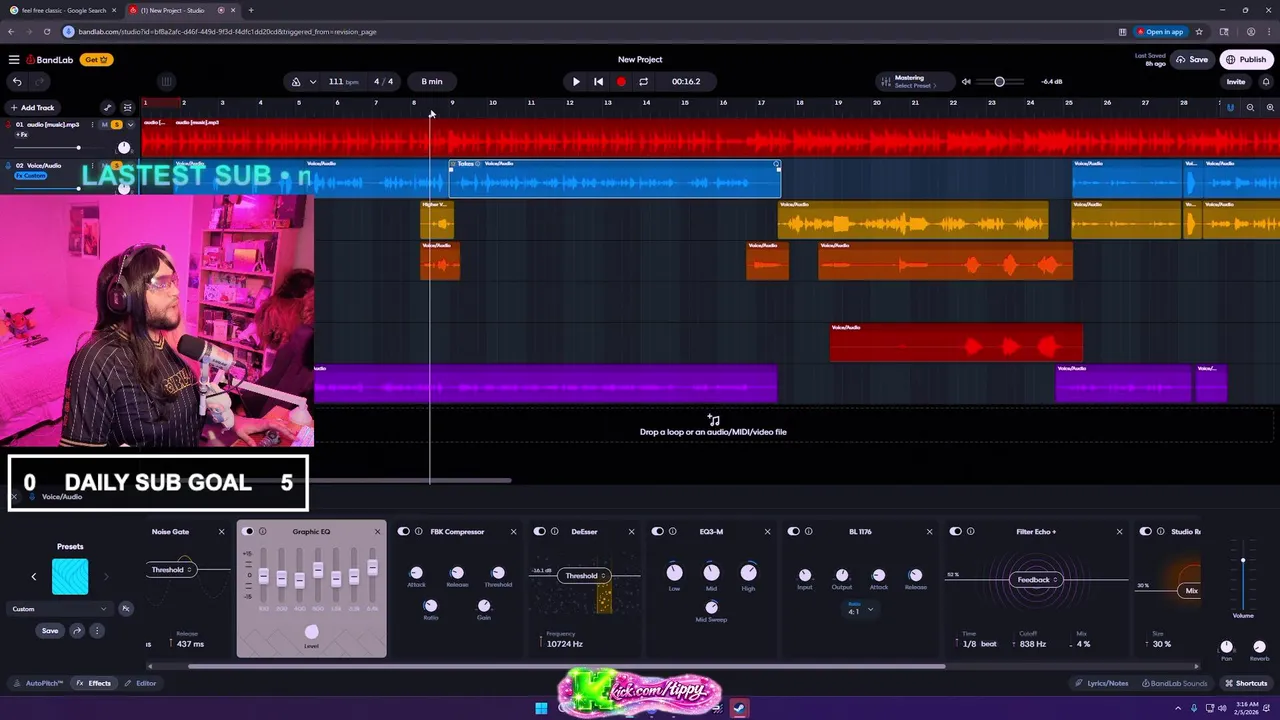Change the 4 / 4 time signature
Viewport: 1280px width, 720px height.
coord(384,82)
